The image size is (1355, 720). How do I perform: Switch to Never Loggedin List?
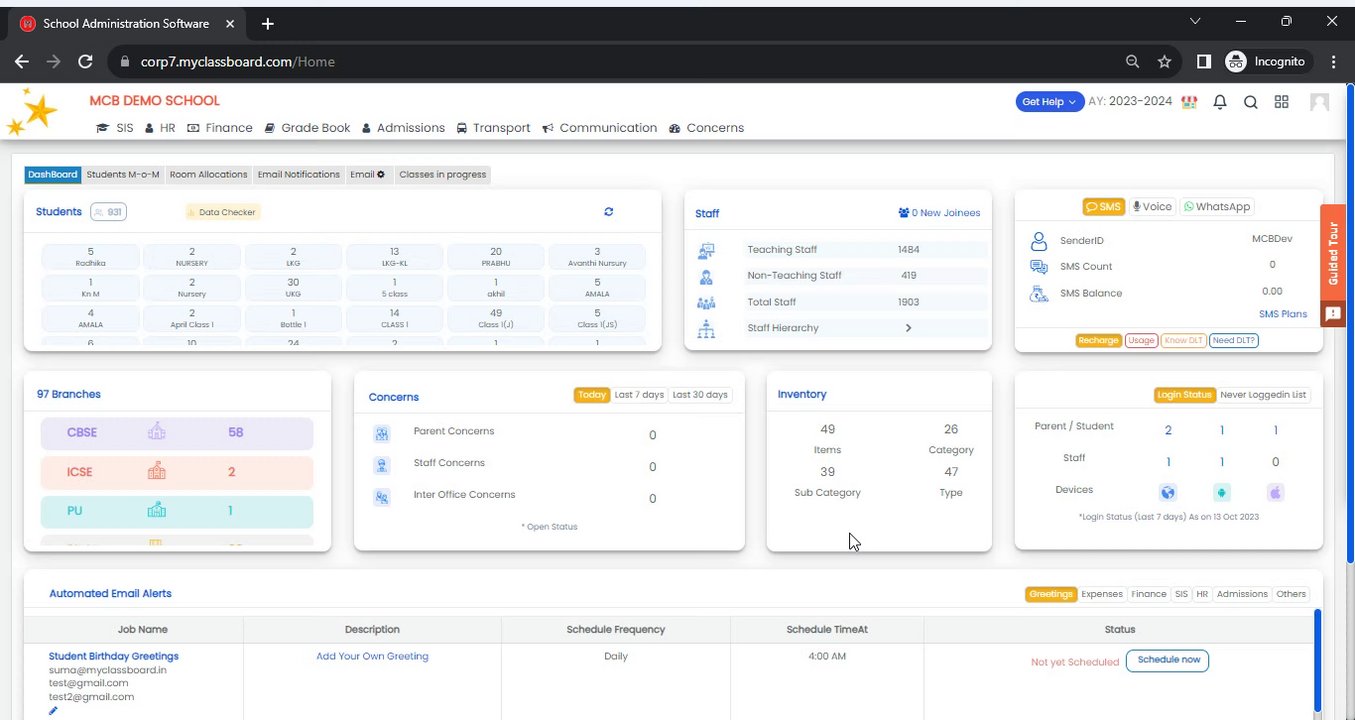[1263, 395]
